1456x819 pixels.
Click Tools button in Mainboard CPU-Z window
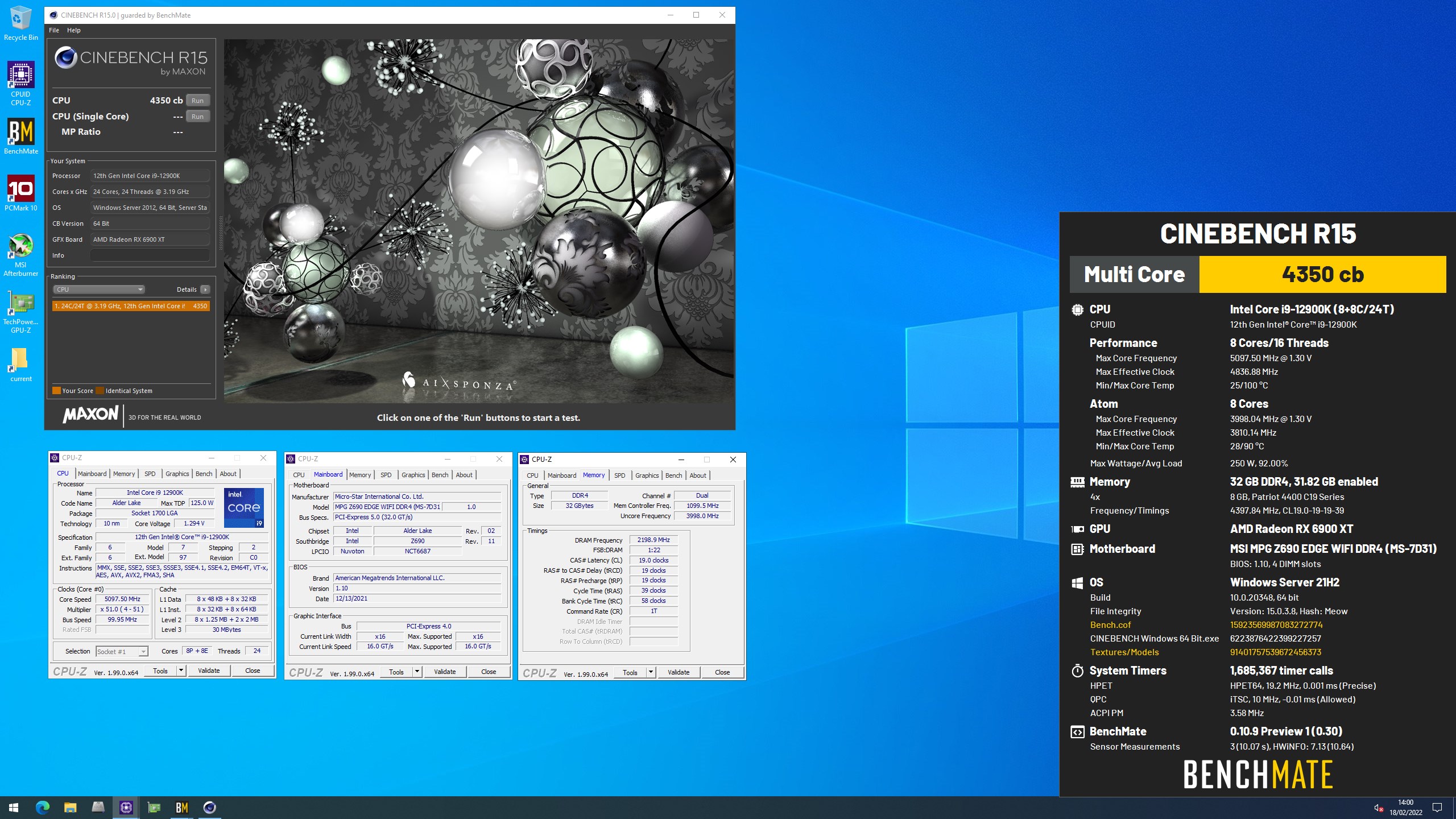click(x=396, y=672)
